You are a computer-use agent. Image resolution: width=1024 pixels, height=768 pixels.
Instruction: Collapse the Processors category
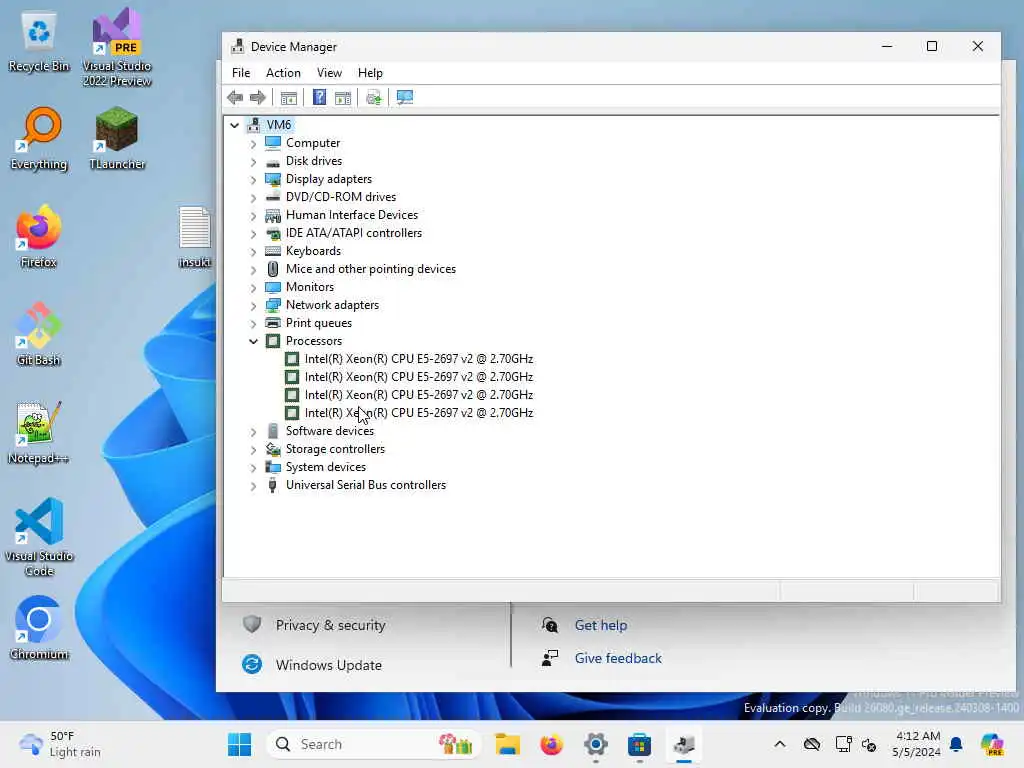[253, 341]
